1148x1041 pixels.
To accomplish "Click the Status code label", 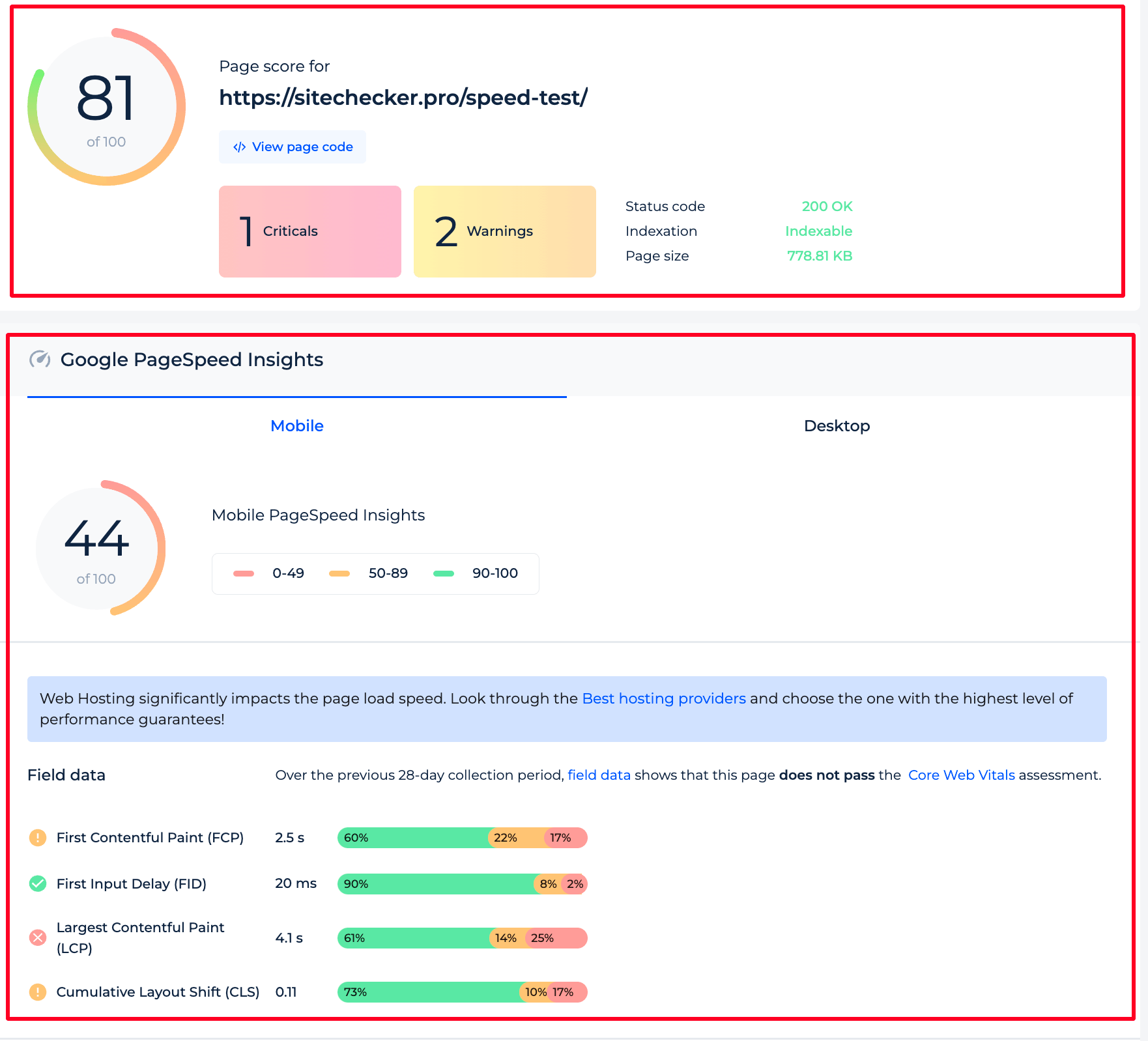I will pyautogui.click(x=665, y=207).
